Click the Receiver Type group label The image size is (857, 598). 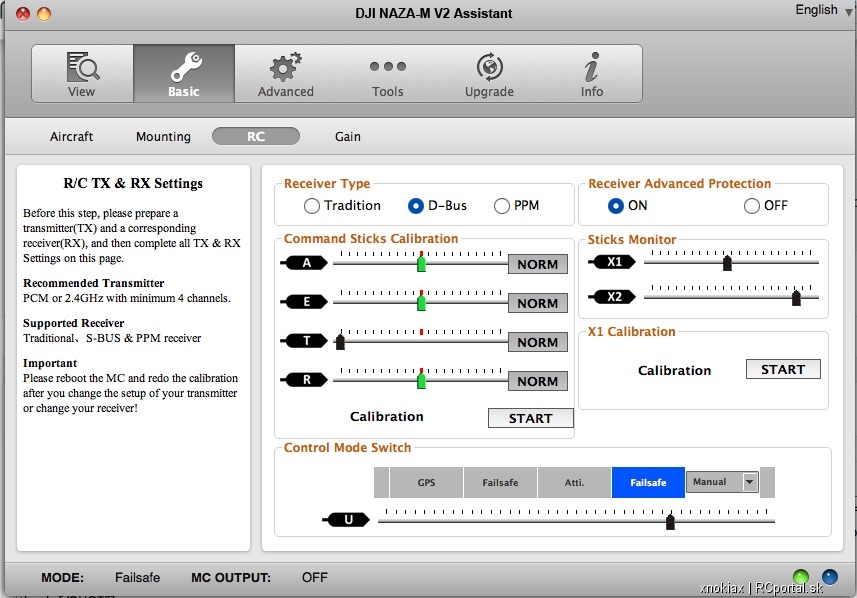click(x=327, y=184)
